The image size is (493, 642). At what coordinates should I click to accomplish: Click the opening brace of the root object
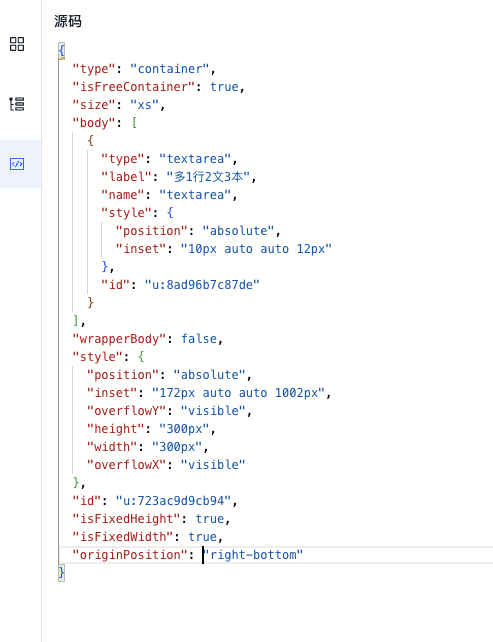61,51
